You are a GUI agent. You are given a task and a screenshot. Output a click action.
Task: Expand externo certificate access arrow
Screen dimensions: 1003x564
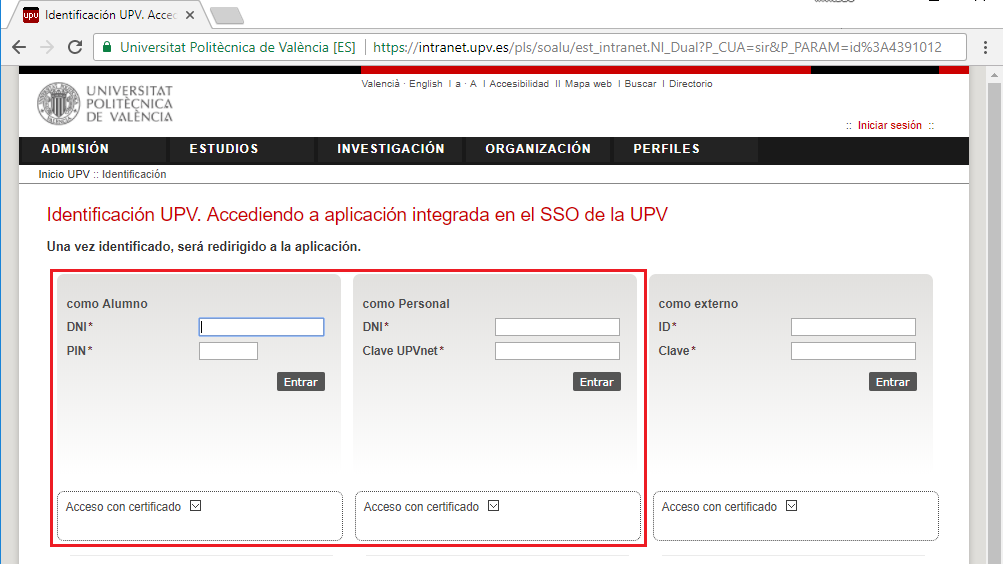click(x=792, y=506)
